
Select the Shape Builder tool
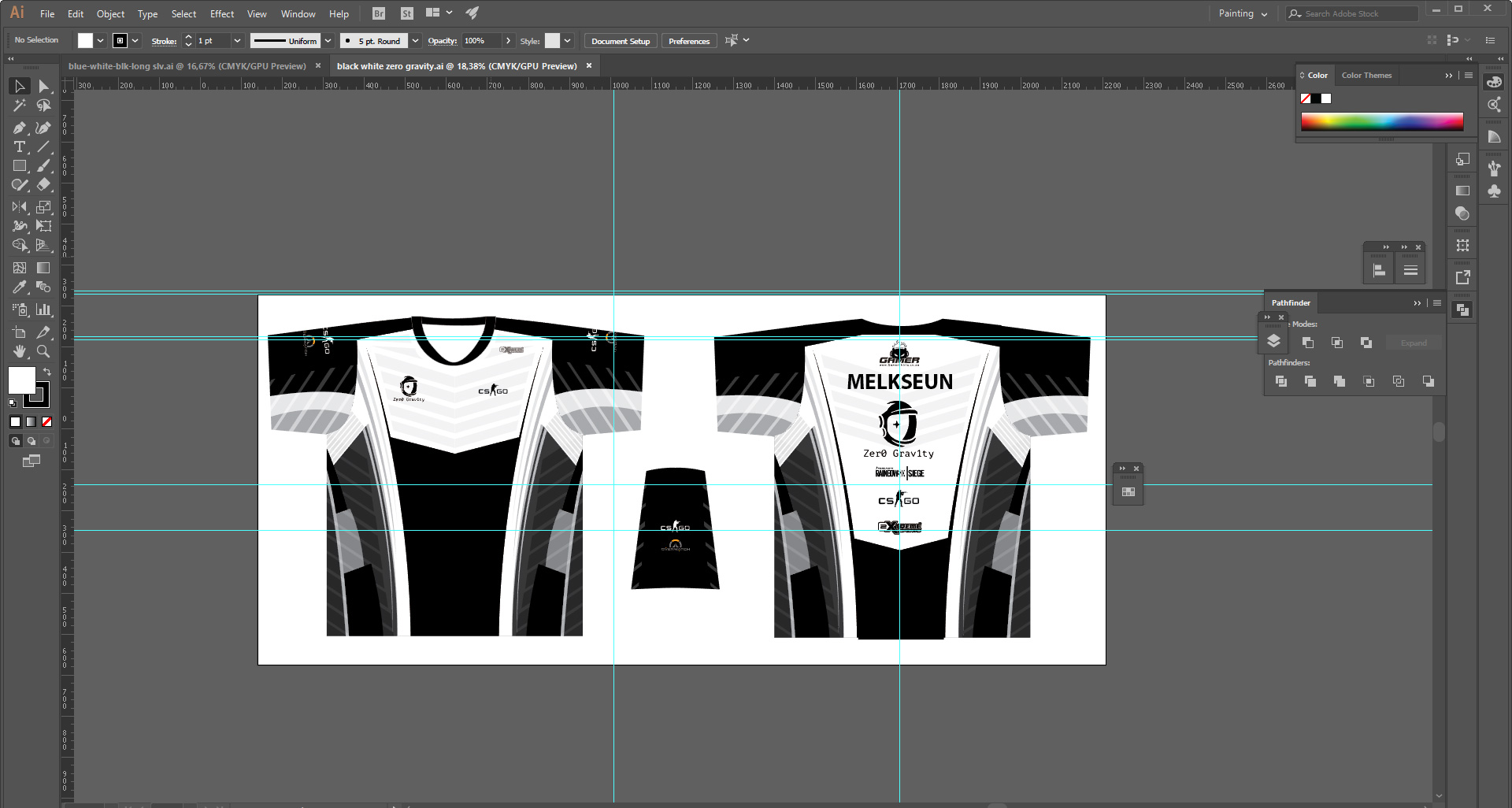[20, 246]
